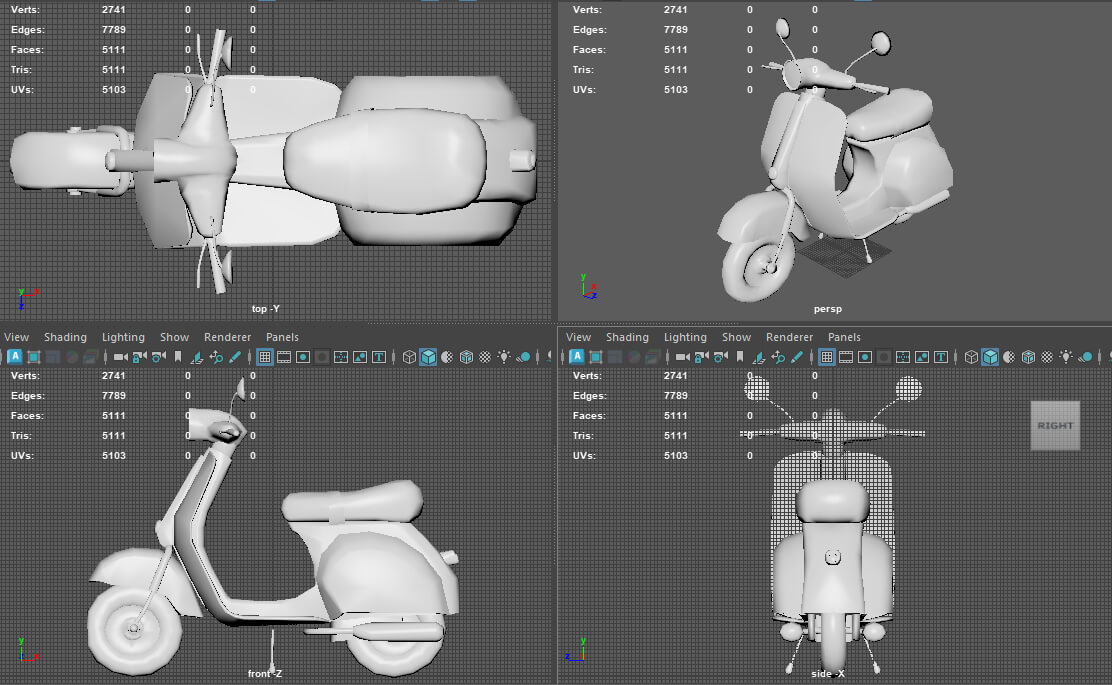Click Wireframe on Shaded icon in front -Z panel
The image size is (1112, 685).
click(467, 357)
